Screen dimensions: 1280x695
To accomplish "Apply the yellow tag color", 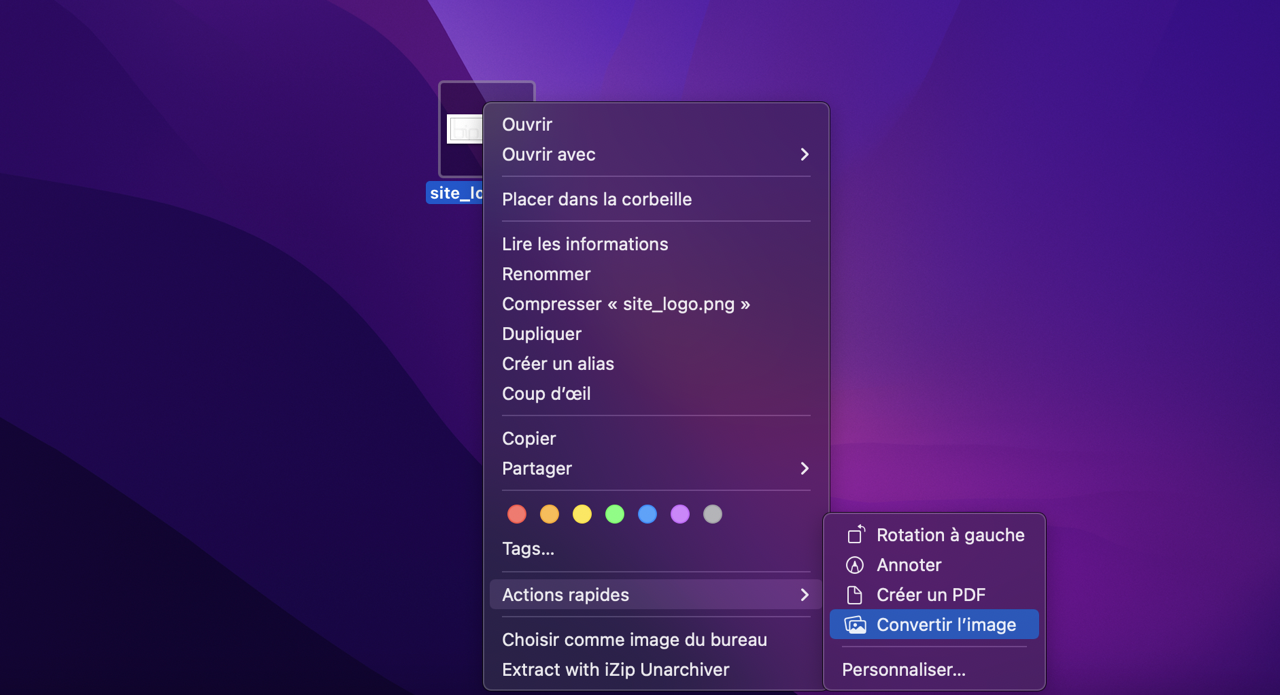I will (582, 514).
